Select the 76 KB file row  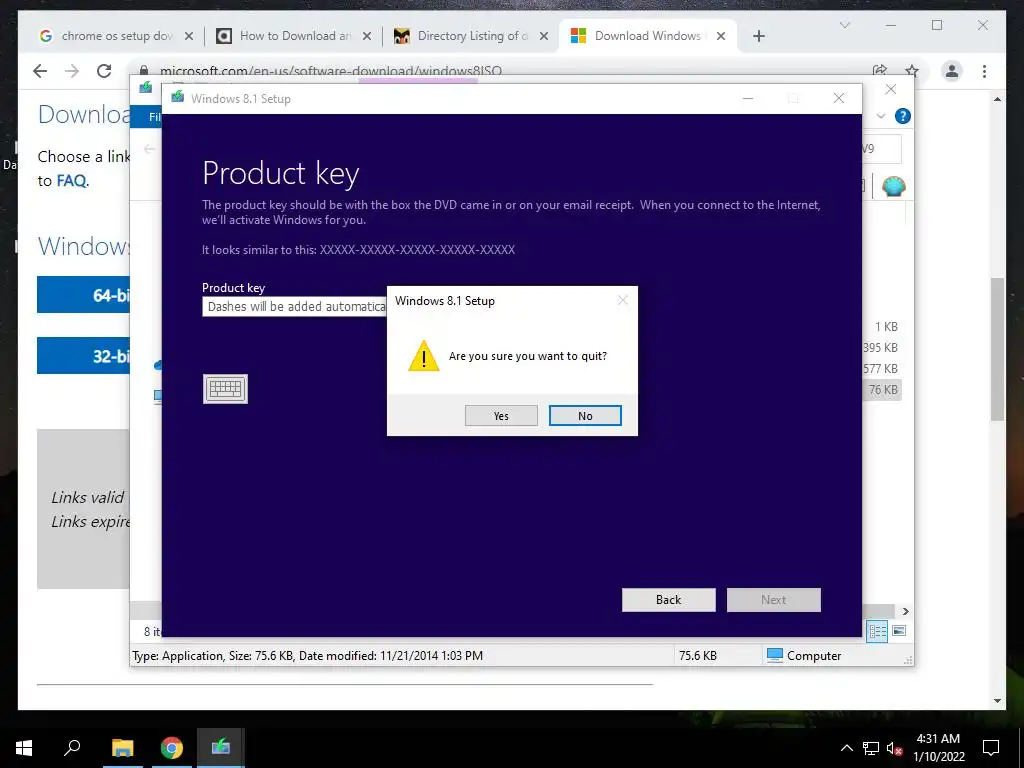click(x=882, y=390)
